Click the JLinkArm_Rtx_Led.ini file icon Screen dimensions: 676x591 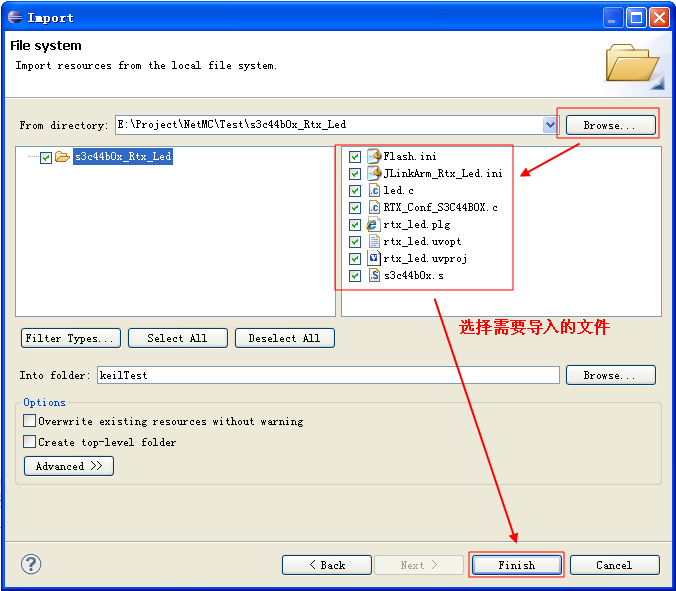point(374,173)
